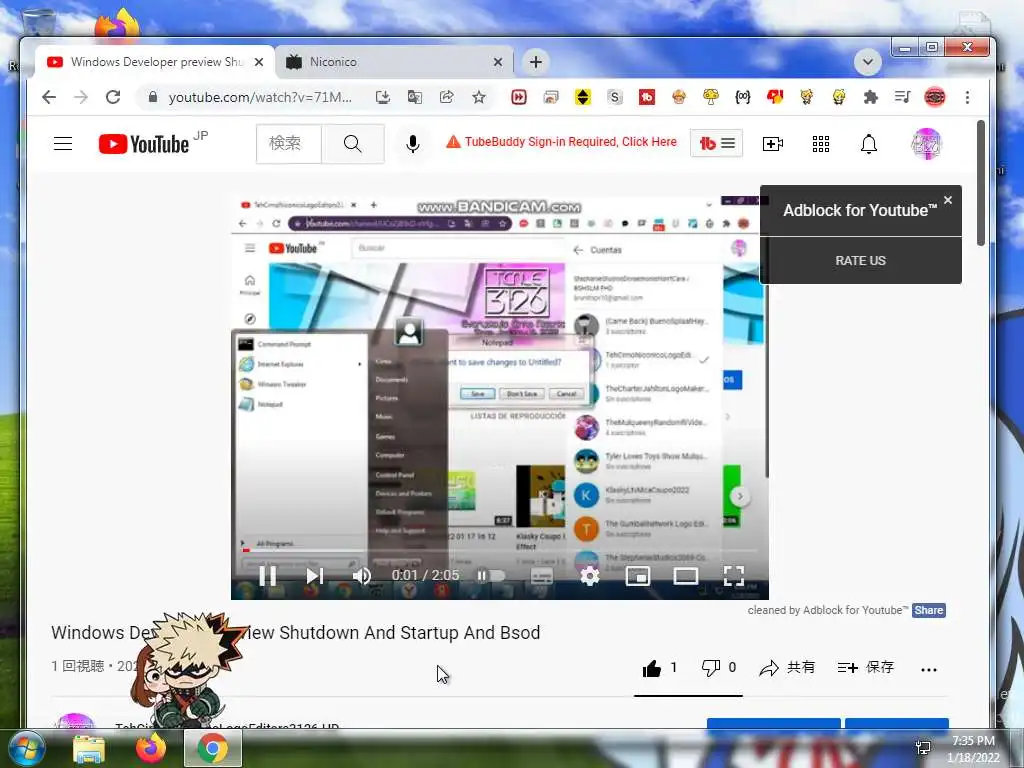Open the three-dot more actions under the video
Viewport: 1024px width, 768px height.
click(929, 669)
